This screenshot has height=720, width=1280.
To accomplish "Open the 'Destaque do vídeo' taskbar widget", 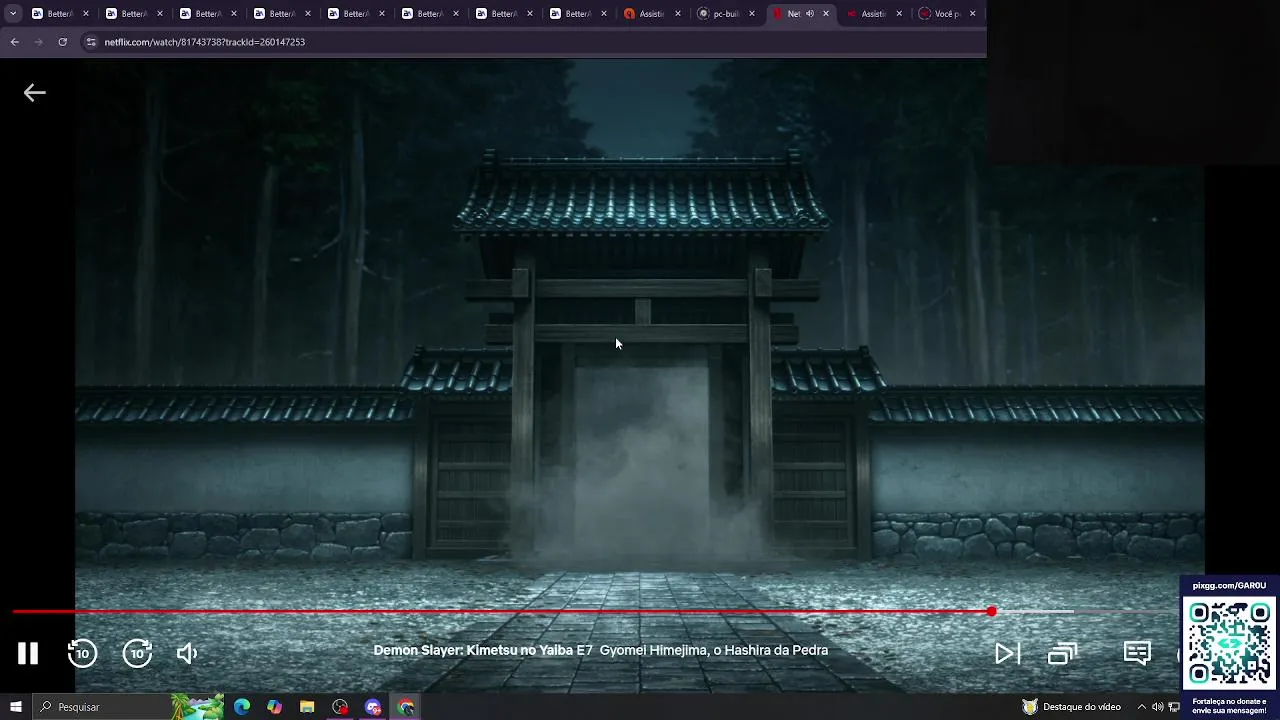I will (x=1071, y=707).
